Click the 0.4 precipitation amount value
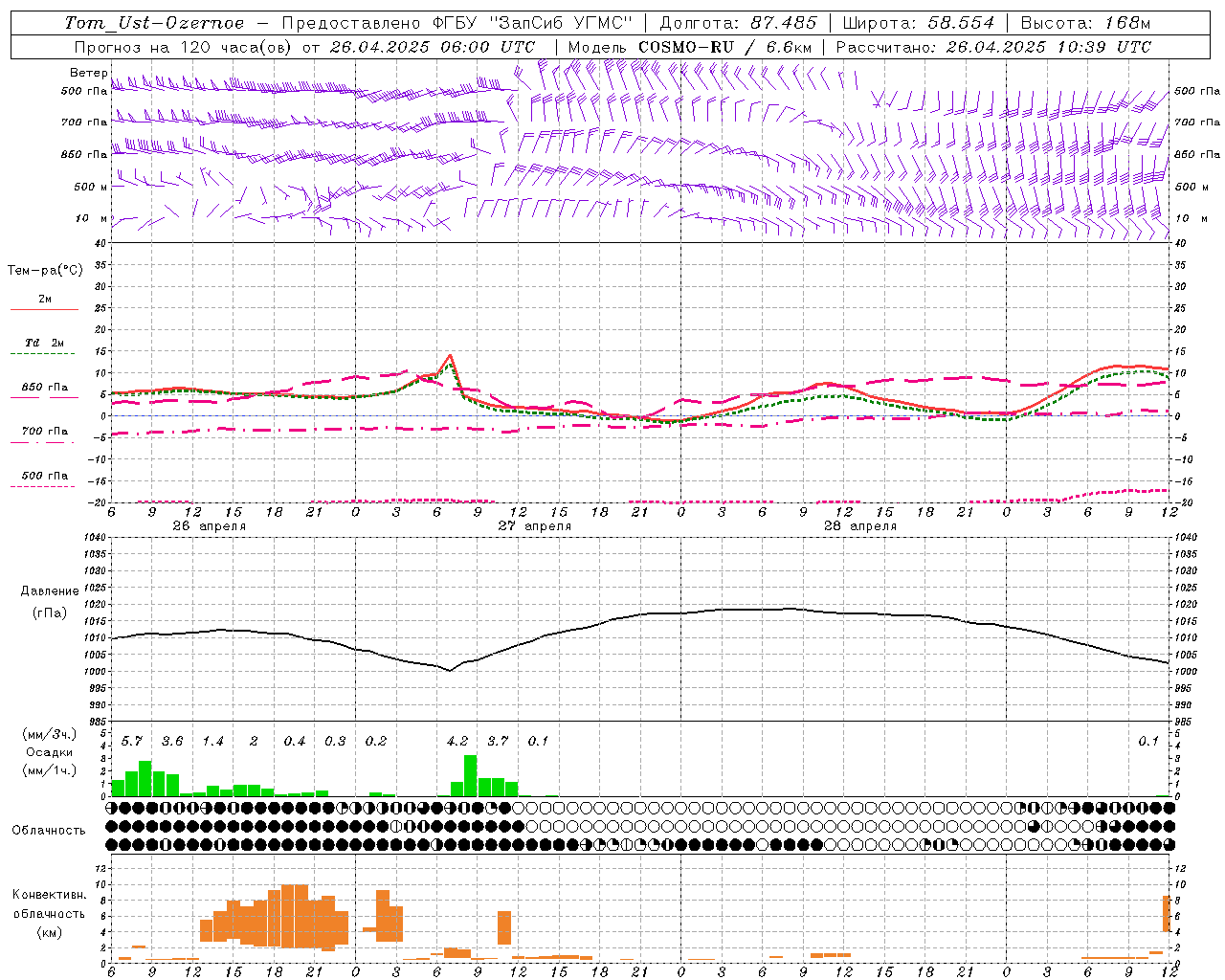Image resolution: width=1225 pixels, height=980 pixels. [295, 742]
